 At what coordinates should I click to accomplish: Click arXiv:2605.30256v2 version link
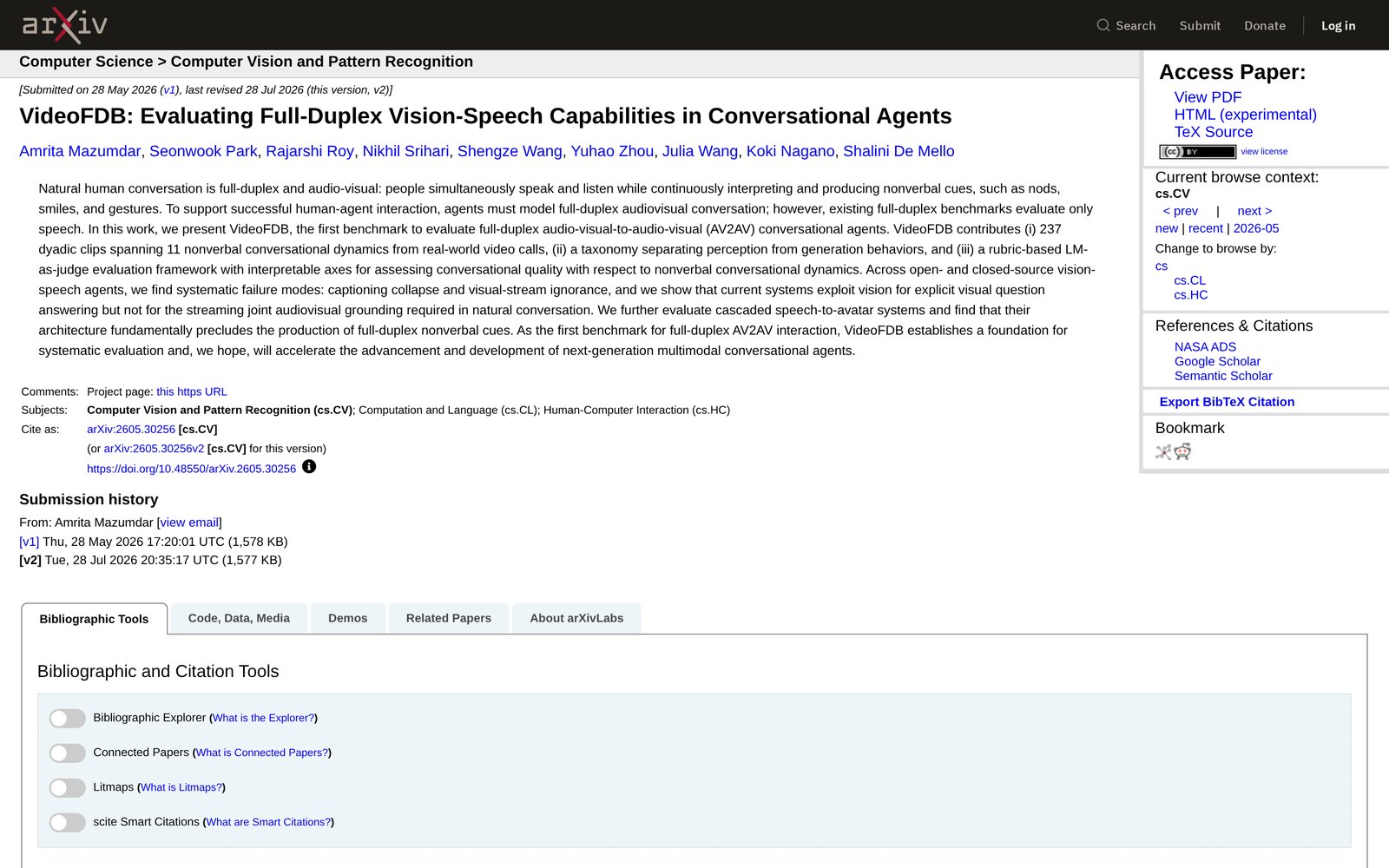[154, 449]
